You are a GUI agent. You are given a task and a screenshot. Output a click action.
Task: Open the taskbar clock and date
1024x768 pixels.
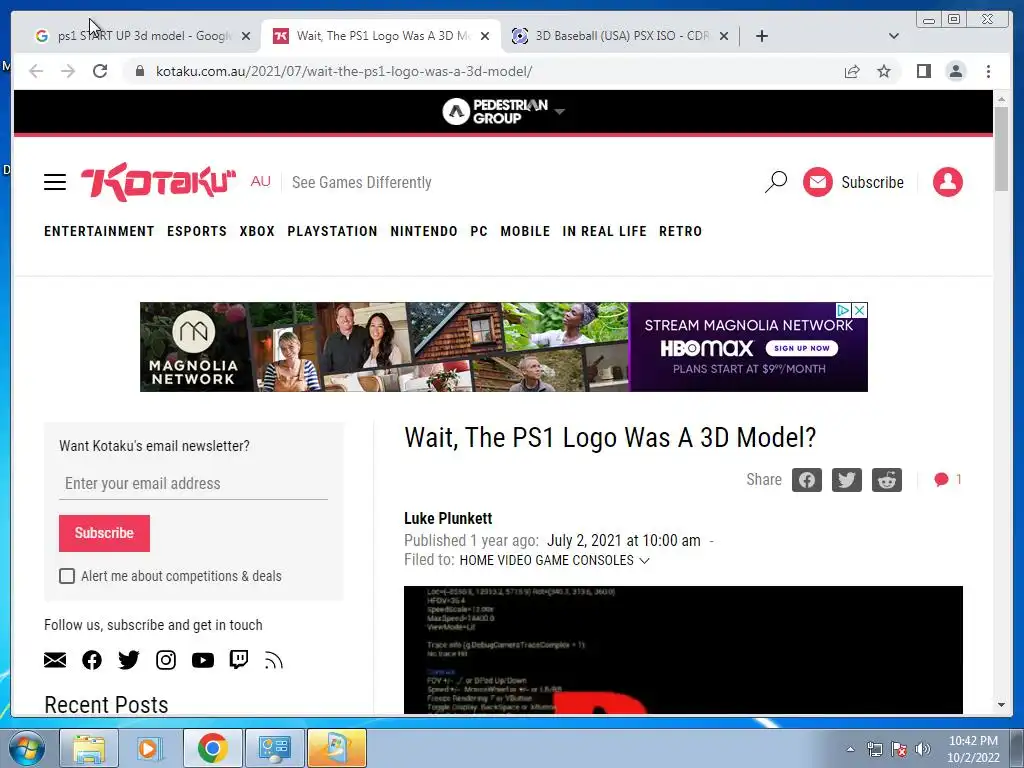tap(973, 749)
